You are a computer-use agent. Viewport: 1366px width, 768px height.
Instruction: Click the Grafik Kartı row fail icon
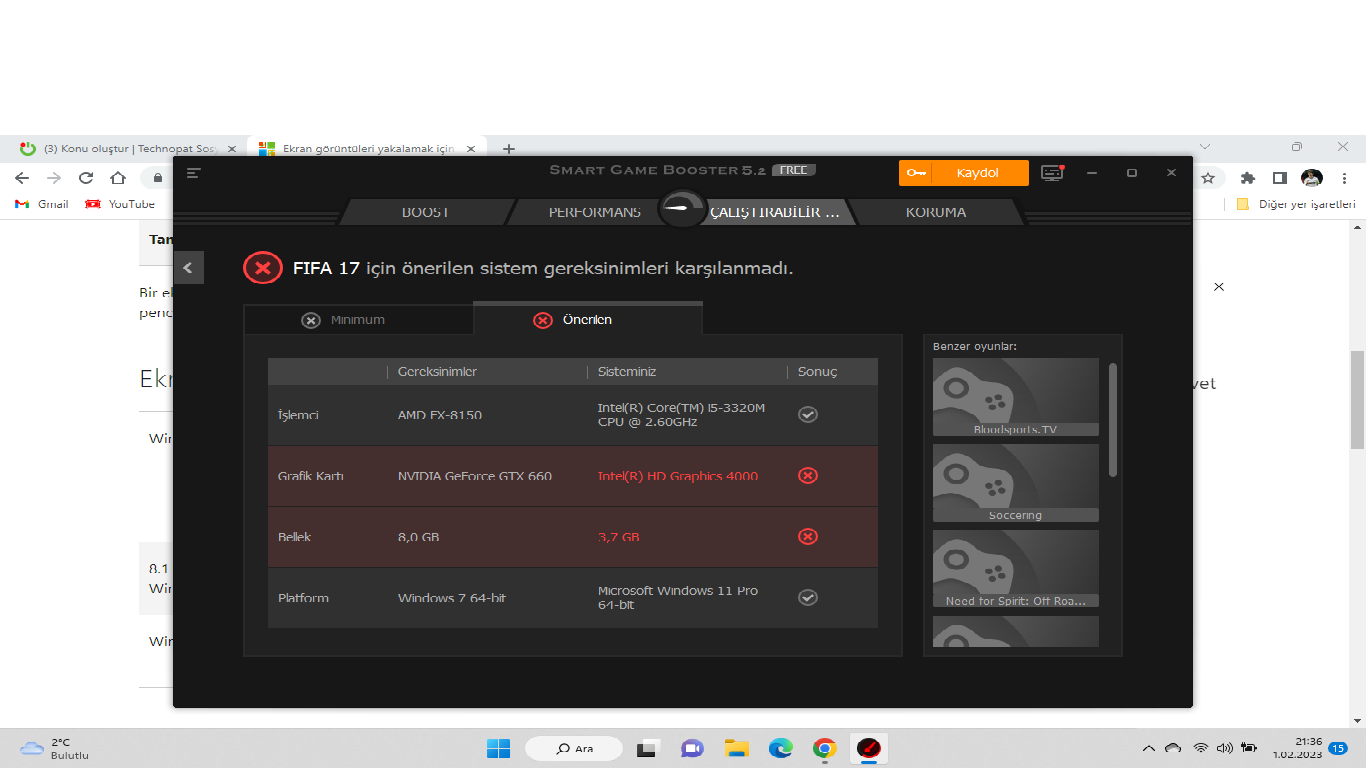[808, 475]
